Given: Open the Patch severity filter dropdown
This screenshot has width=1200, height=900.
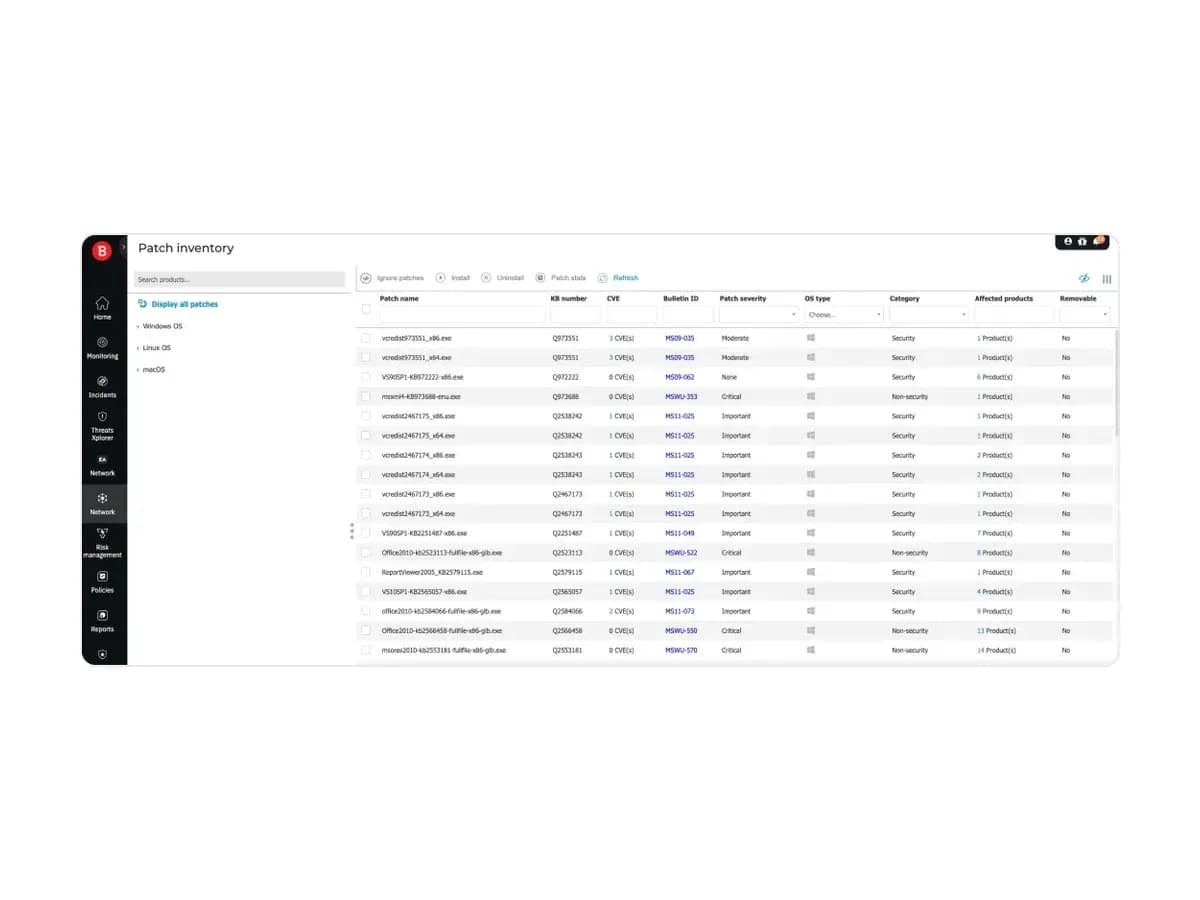Looking at the screenshot, I should coord(758,315).
